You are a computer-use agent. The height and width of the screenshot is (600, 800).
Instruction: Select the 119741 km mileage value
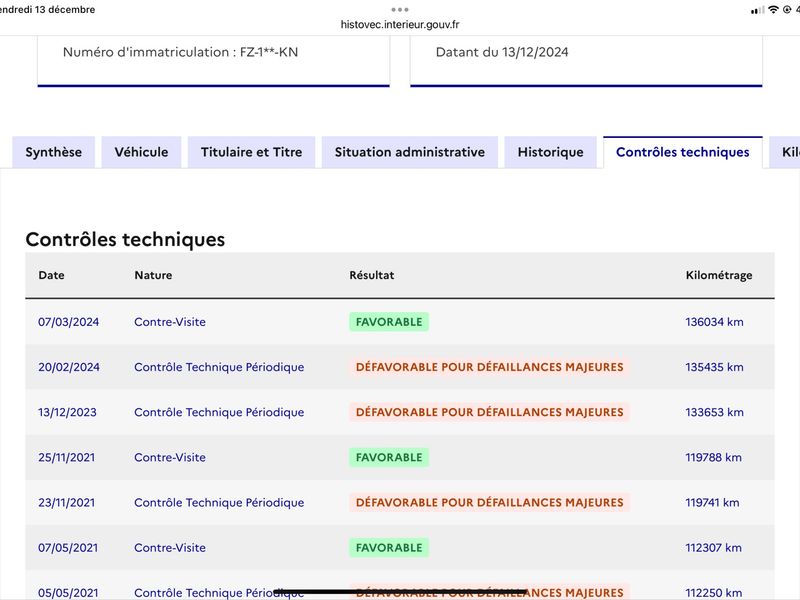[712, 503]
